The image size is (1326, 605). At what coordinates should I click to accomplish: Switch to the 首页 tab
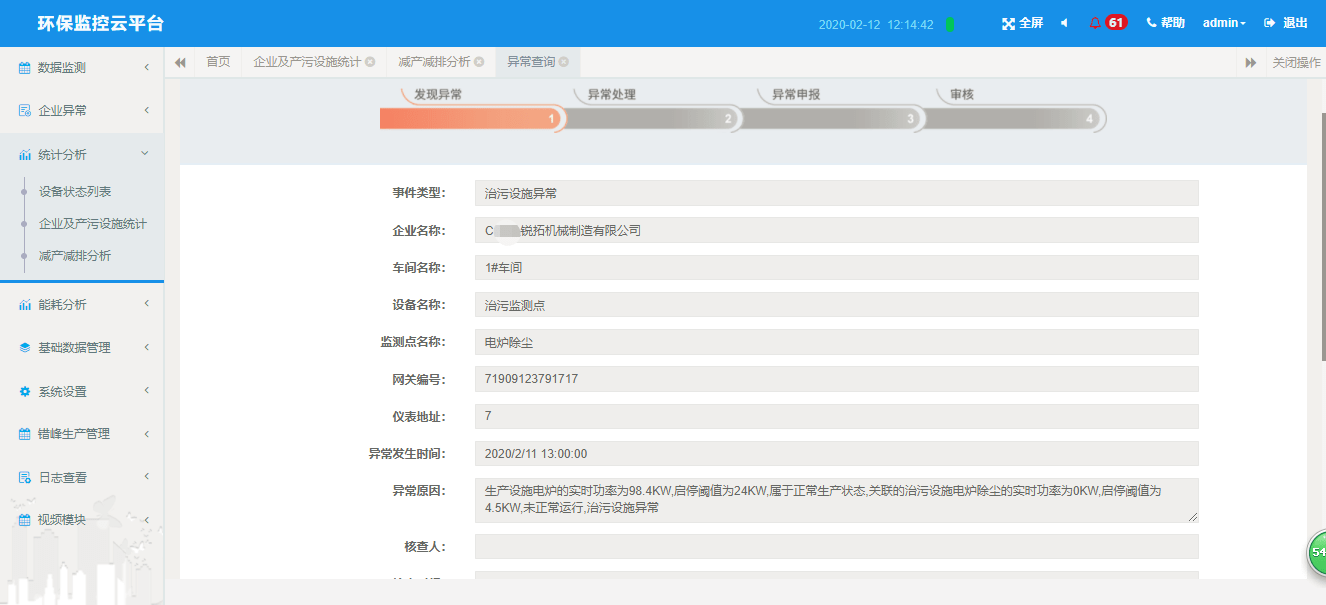219,60
